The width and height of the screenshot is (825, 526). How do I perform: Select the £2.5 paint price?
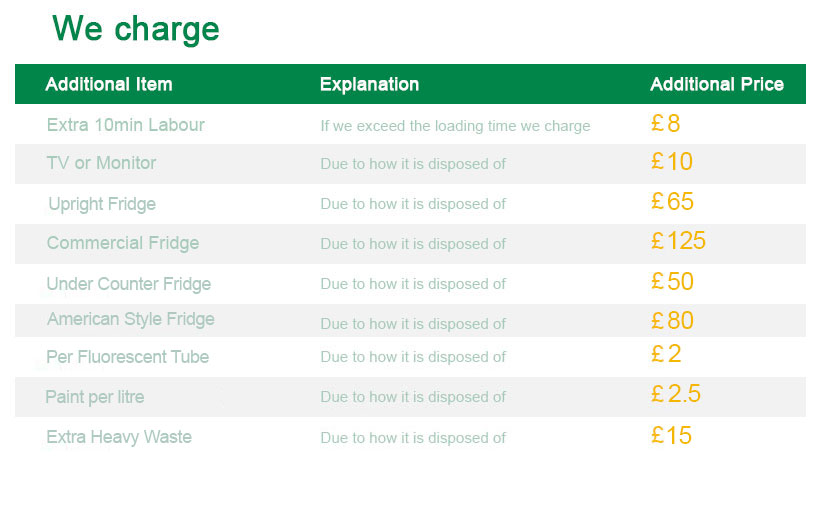(x=676, y=394)
